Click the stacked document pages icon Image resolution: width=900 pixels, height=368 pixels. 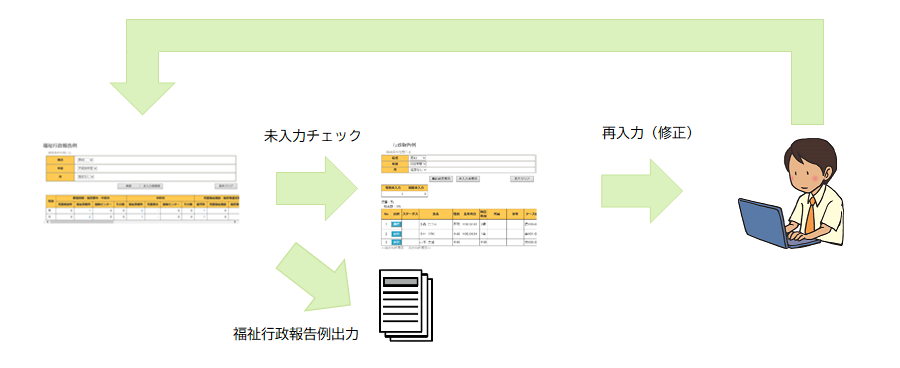[404, 305]
